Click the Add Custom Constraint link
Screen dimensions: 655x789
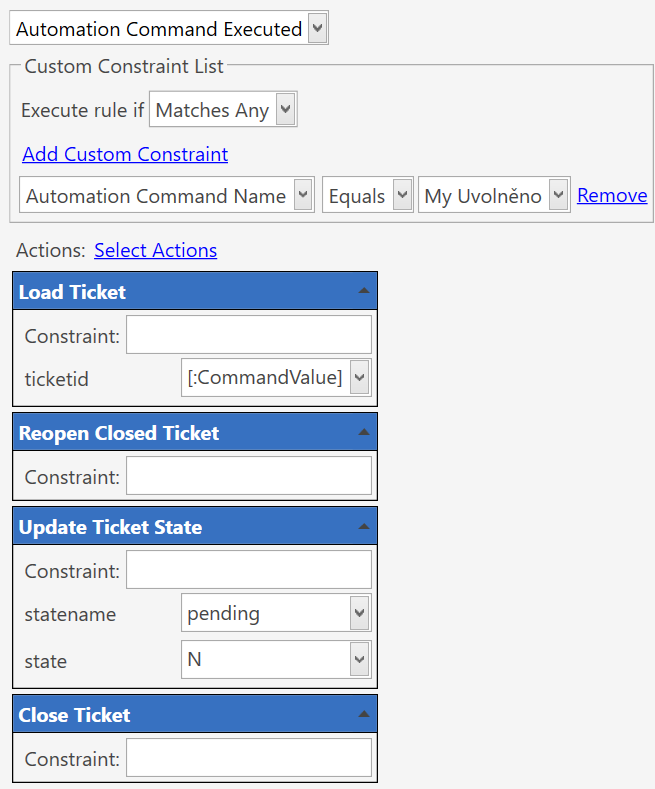point(125,154)
